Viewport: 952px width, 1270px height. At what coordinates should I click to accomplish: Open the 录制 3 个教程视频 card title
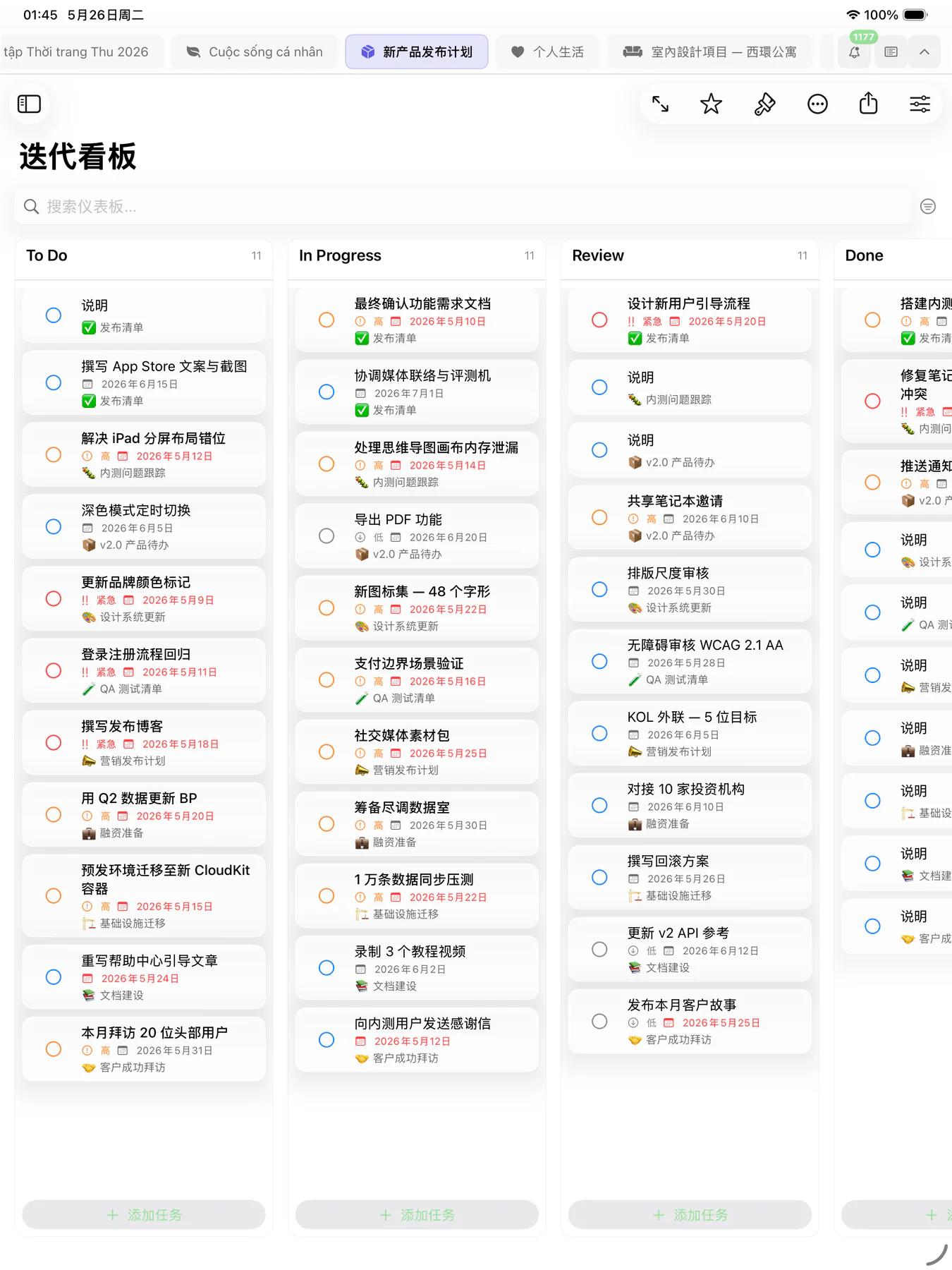point(410,951)
